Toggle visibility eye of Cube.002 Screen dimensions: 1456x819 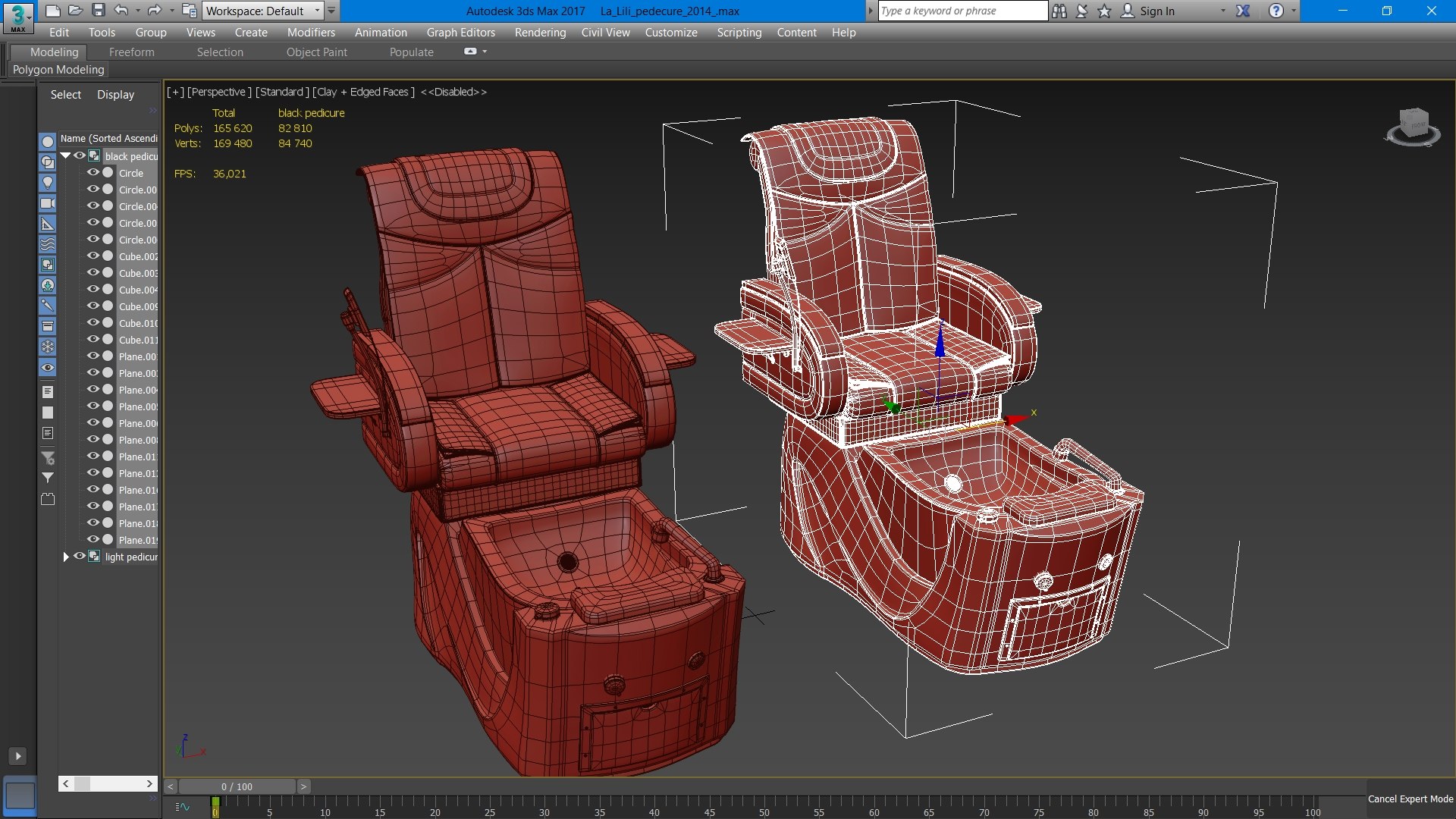tap(93, 256)
